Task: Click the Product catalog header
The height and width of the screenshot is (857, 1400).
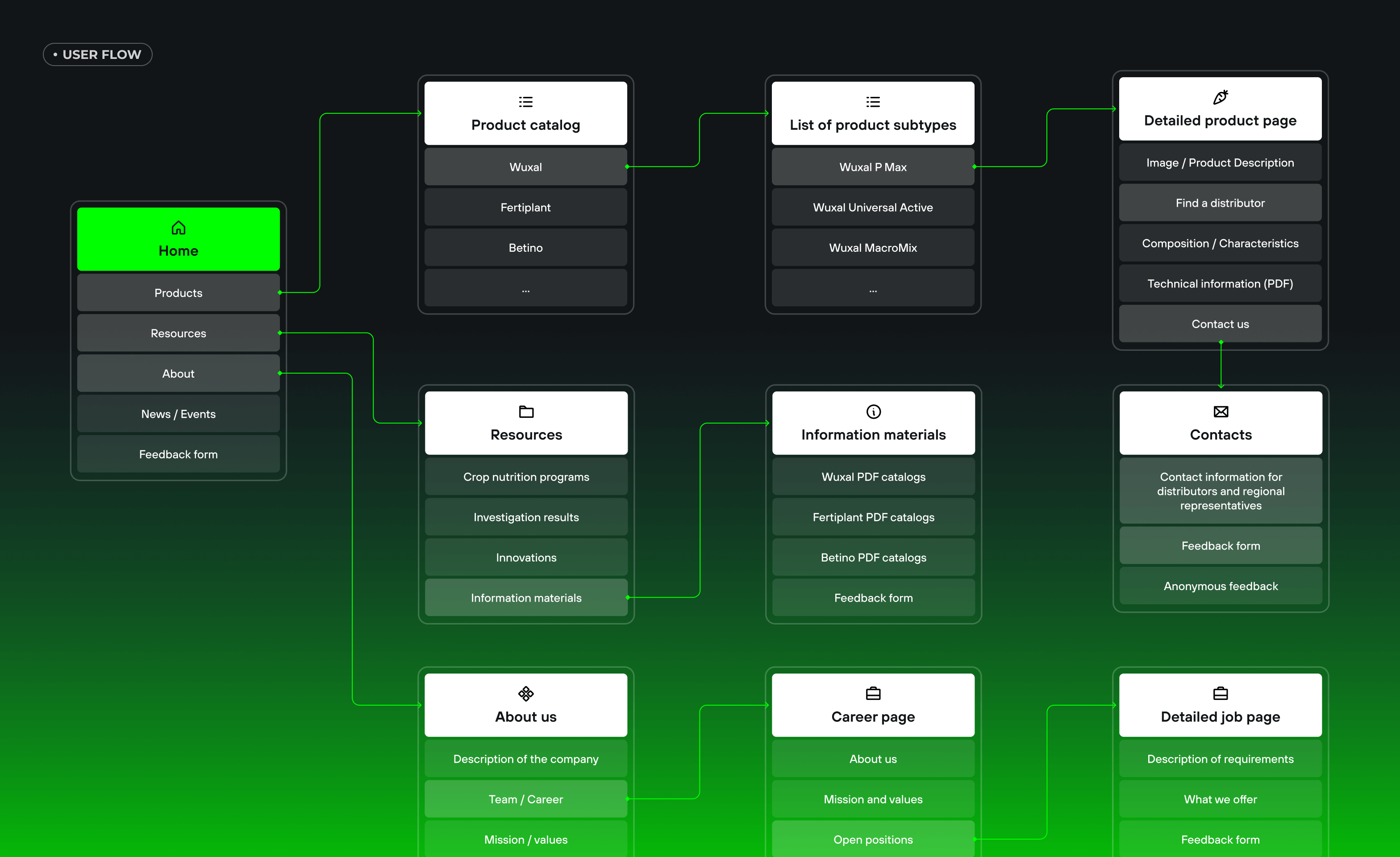Action: click(x=525, y=113)
